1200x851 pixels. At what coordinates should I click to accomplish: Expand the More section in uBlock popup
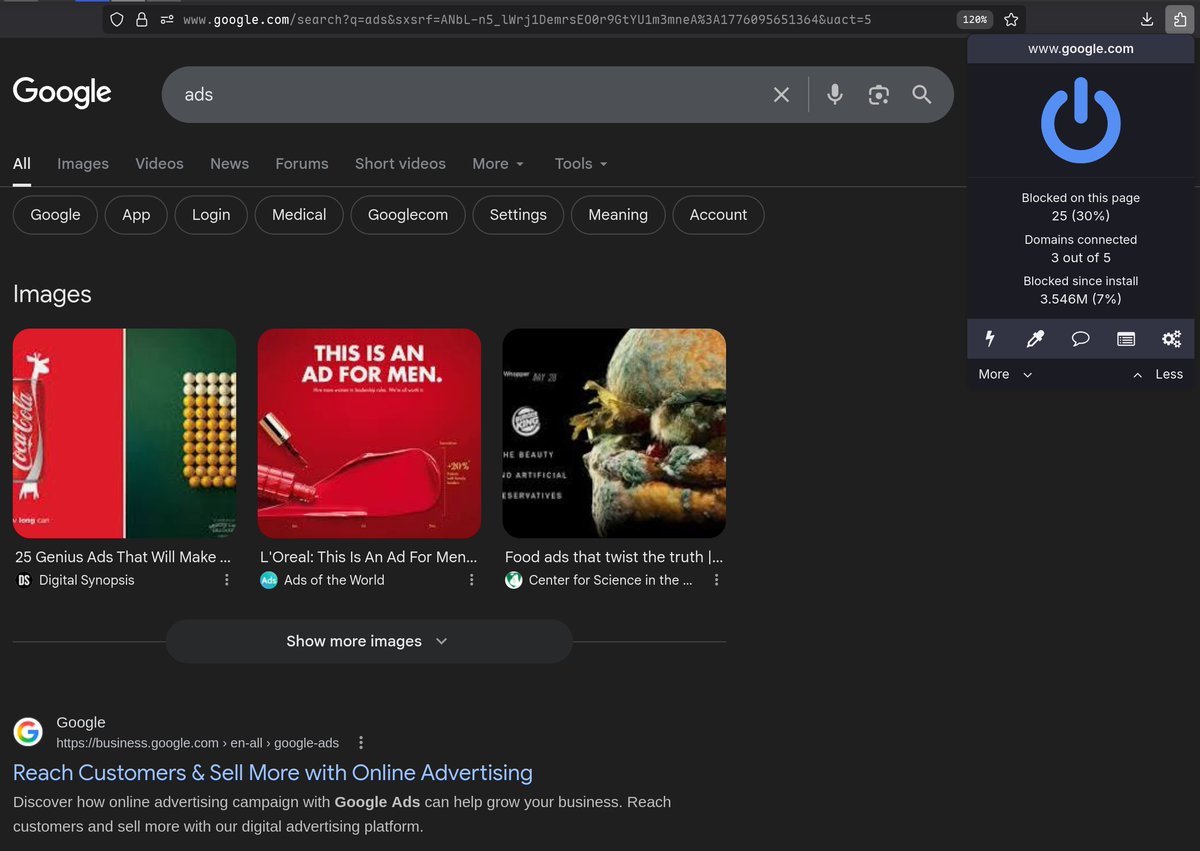coord(1005,374)
